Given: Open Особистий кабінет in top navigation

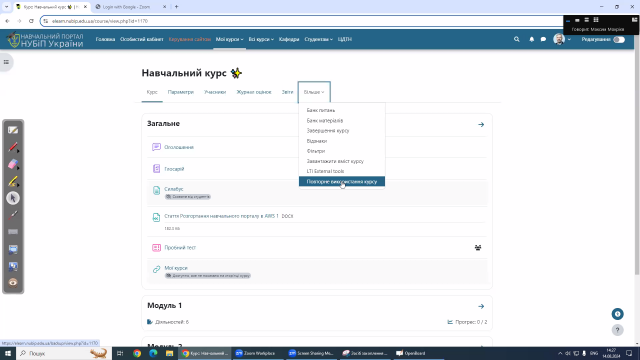Looking at the screenshot, I should (142, 39).
